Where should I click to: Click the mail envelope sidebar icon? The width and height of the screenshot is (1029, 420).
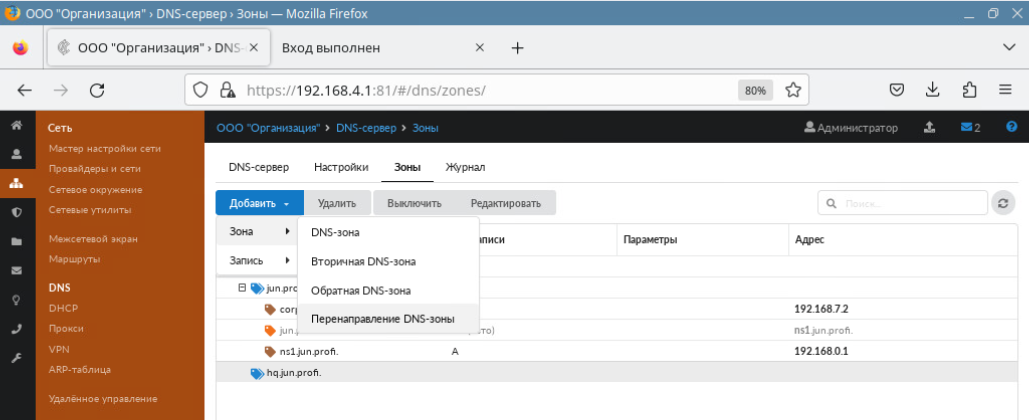click(16, 270)
